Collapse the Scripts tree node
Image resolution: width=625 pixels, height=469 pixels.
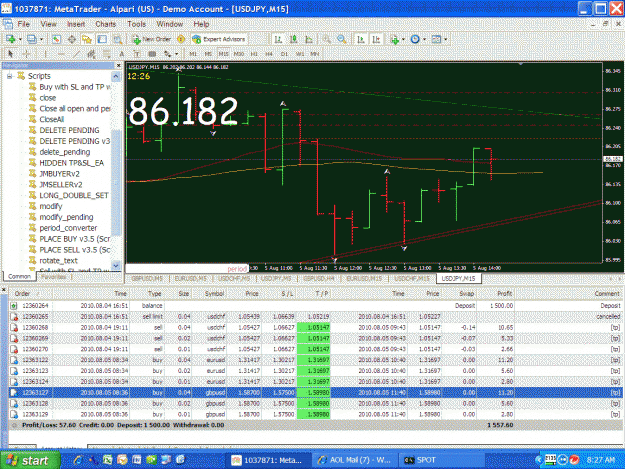click(x=10, y=76)
